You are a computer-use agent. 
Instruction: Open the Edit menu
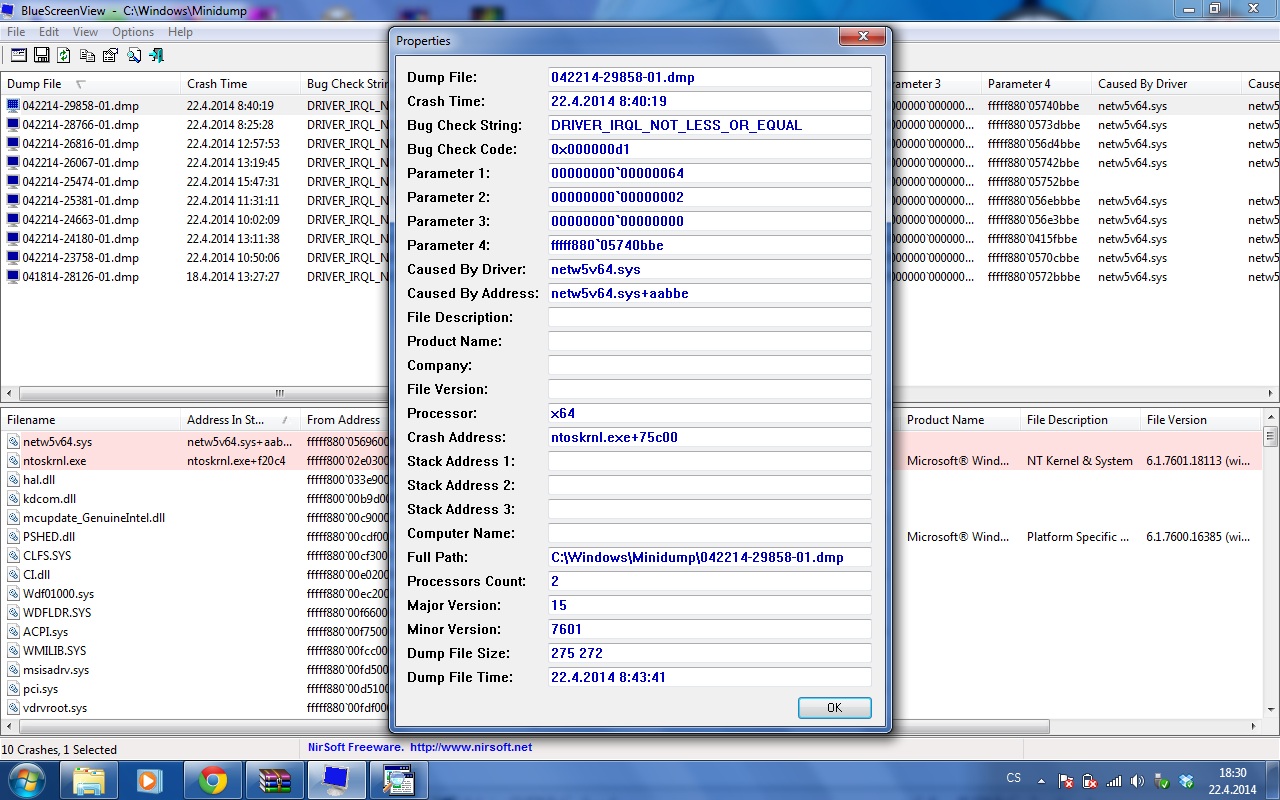(49, 32)
